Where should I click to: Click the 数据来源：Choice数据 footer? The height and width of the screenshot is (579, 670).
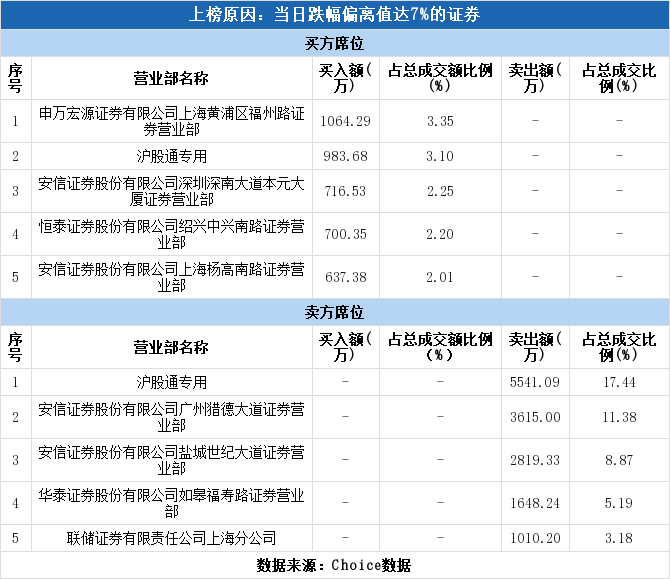[x=334, y=565]
